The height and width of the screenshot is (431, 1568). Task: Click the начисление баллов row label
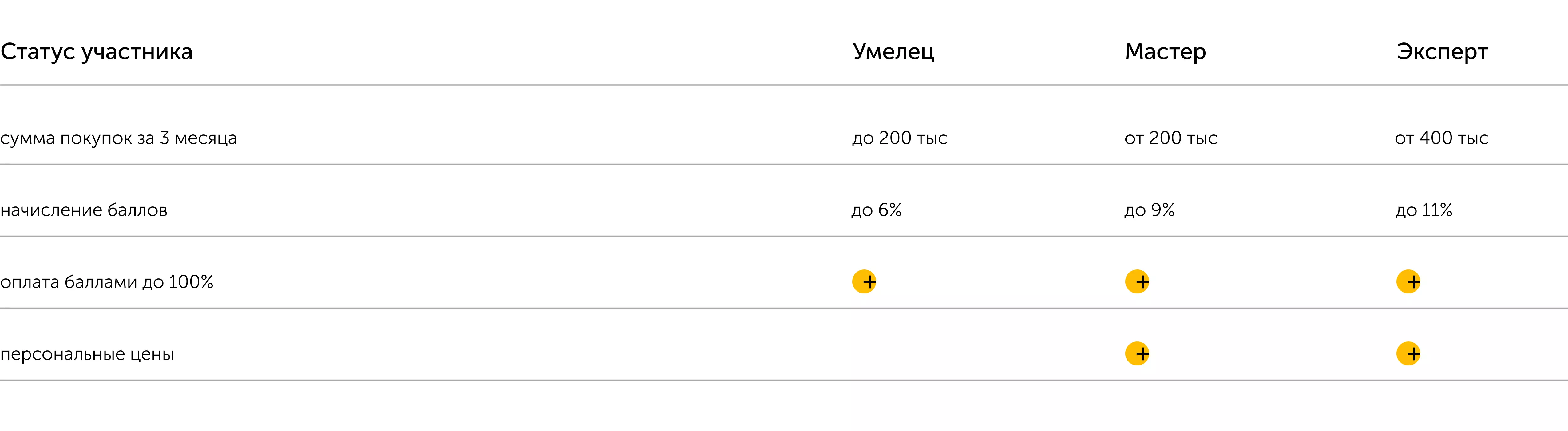point(83,210)
